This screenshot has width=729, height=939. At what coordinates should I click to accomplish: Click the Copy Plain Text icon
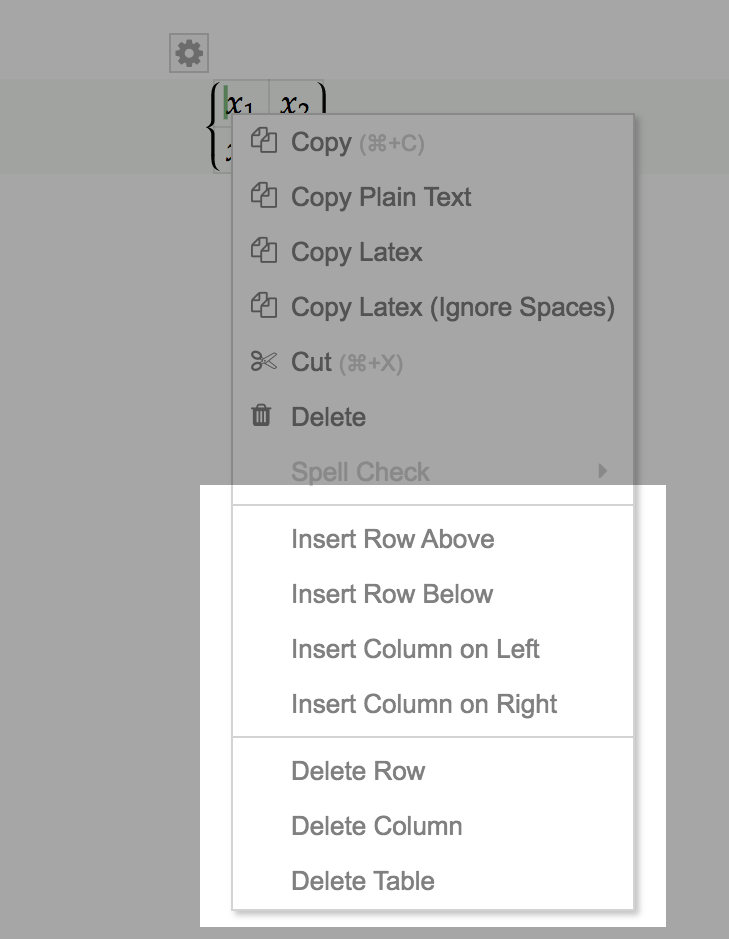(x=264, y=196)
